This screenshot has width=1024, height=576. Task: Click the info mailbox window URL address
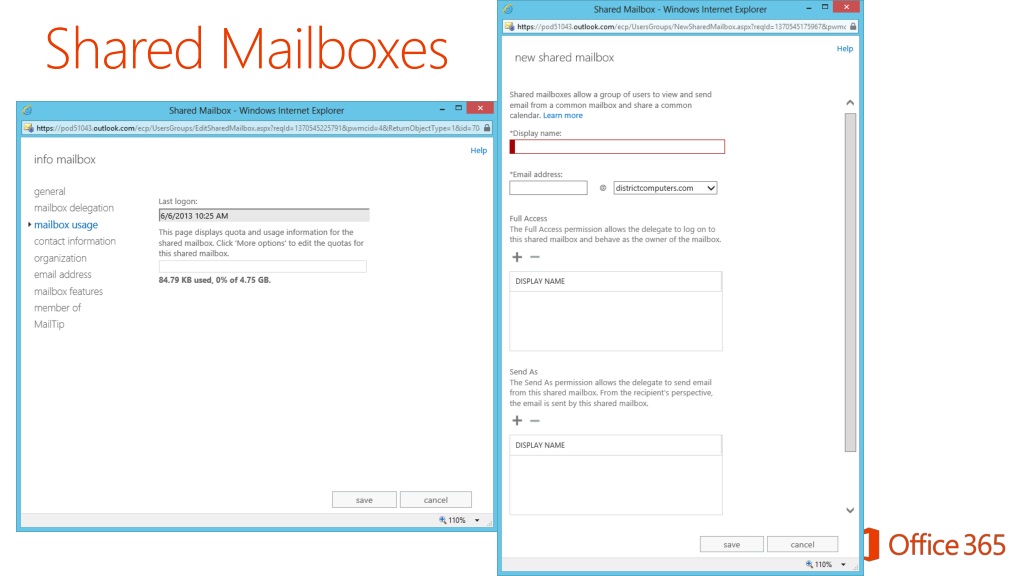coord(258,128)
